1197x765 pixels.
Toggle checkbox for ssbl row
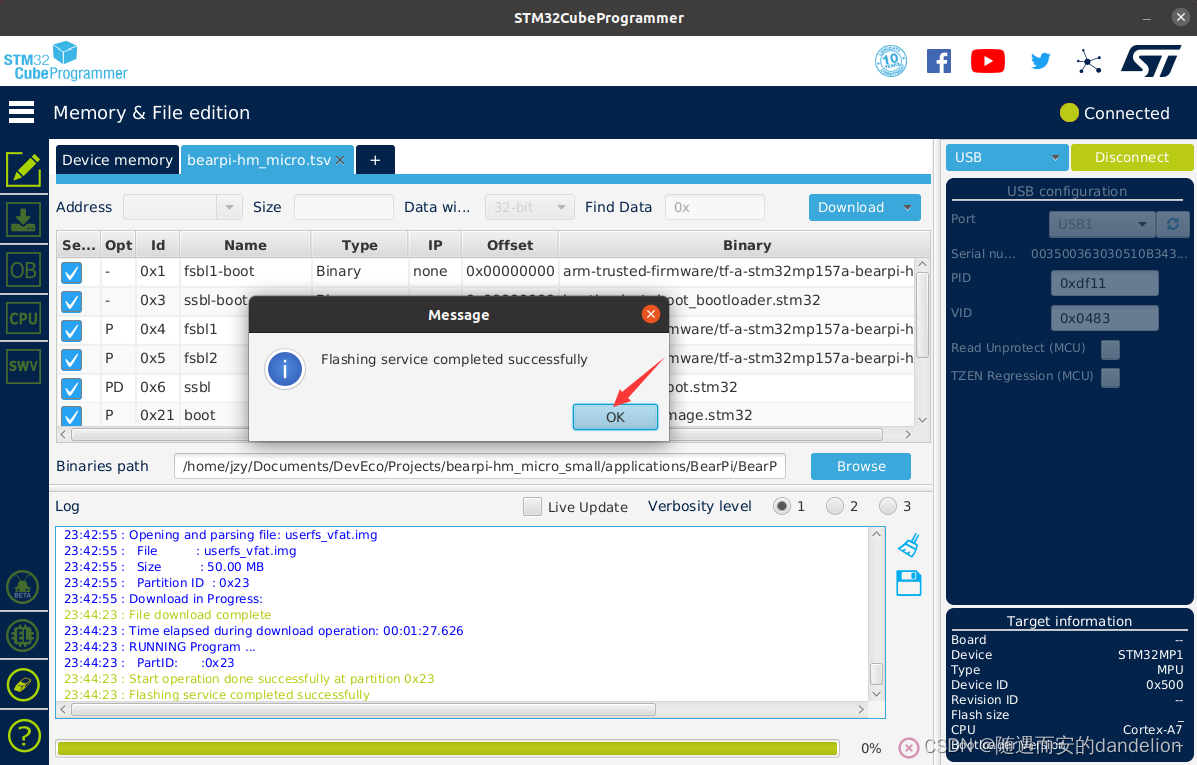(72, 389)
